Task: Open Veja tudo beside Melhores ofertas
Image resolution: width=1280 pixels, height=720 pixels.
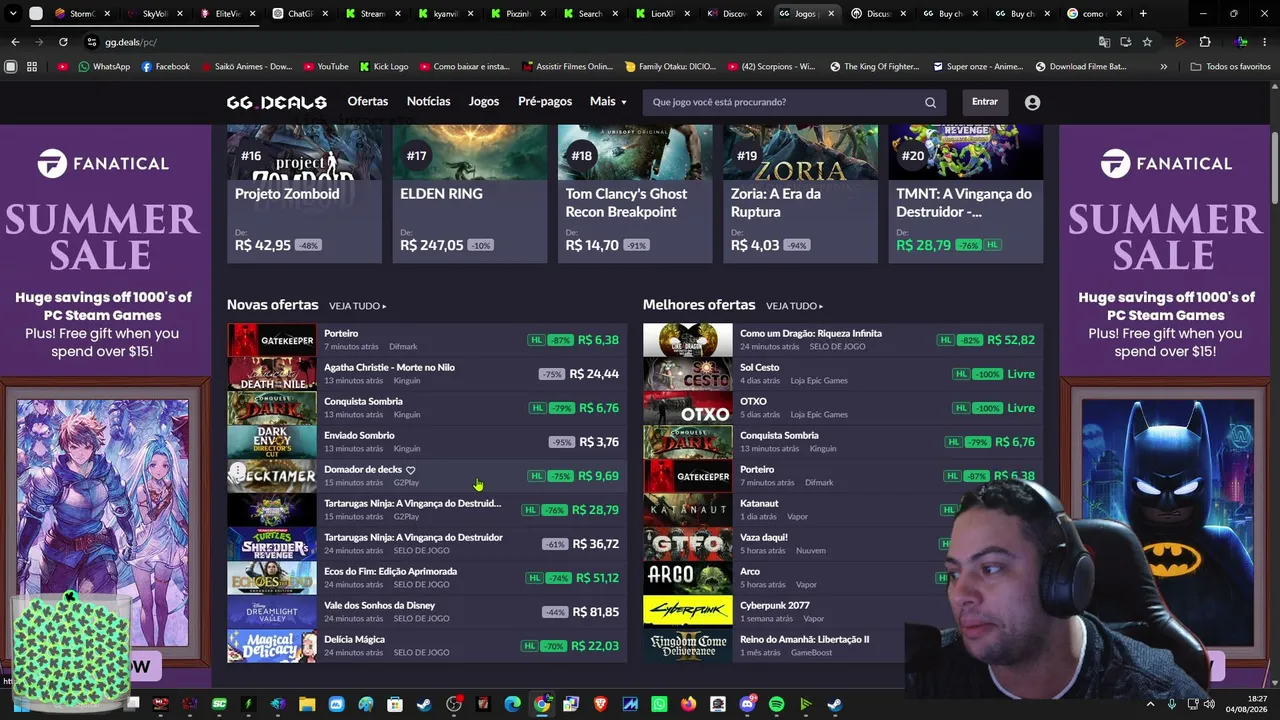Action: pyautogui.click(x=794, y=306)
